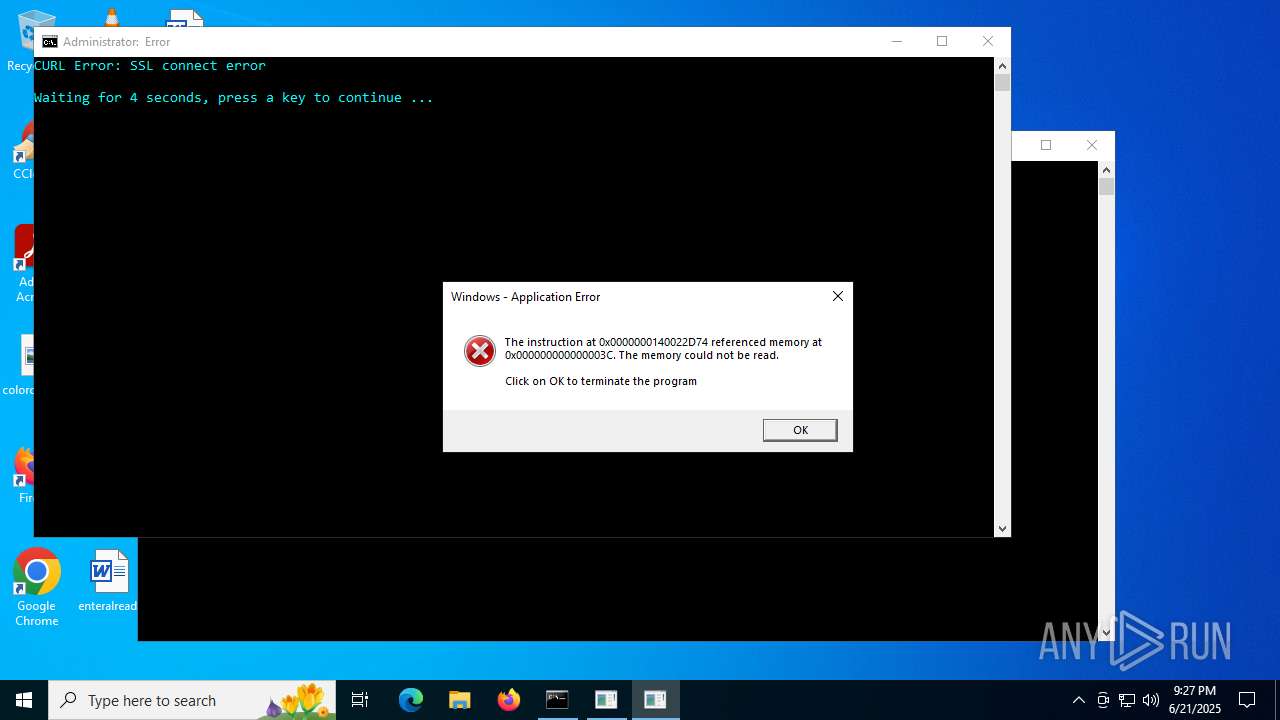1280x720 pixels.
Task: Switch to the active third taskbar app icon
Action: coord(655,700)
